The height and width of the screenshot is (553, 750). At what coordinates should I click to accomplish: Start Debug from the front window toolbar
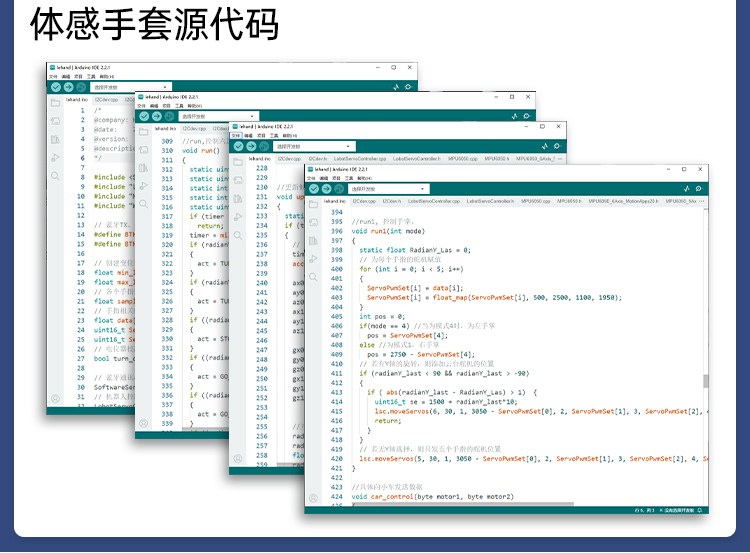point(339,189)
